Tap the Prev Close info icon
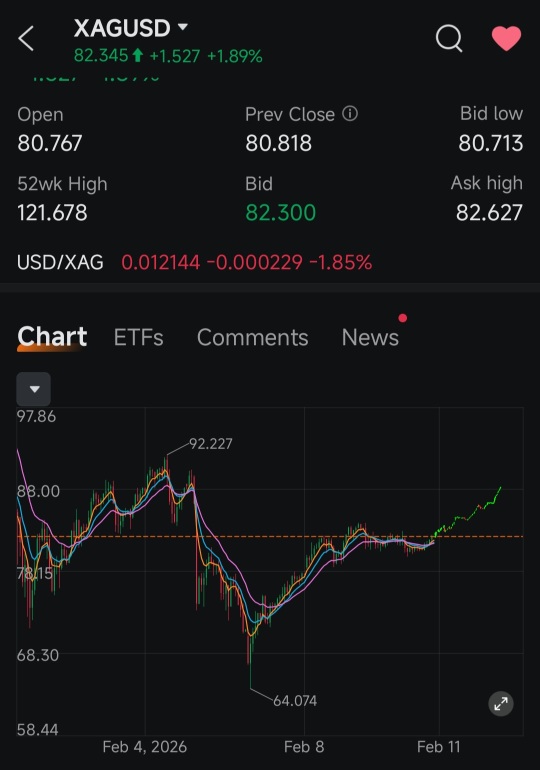Viewport: 540px width, 770px height. [x=350, y=114]
